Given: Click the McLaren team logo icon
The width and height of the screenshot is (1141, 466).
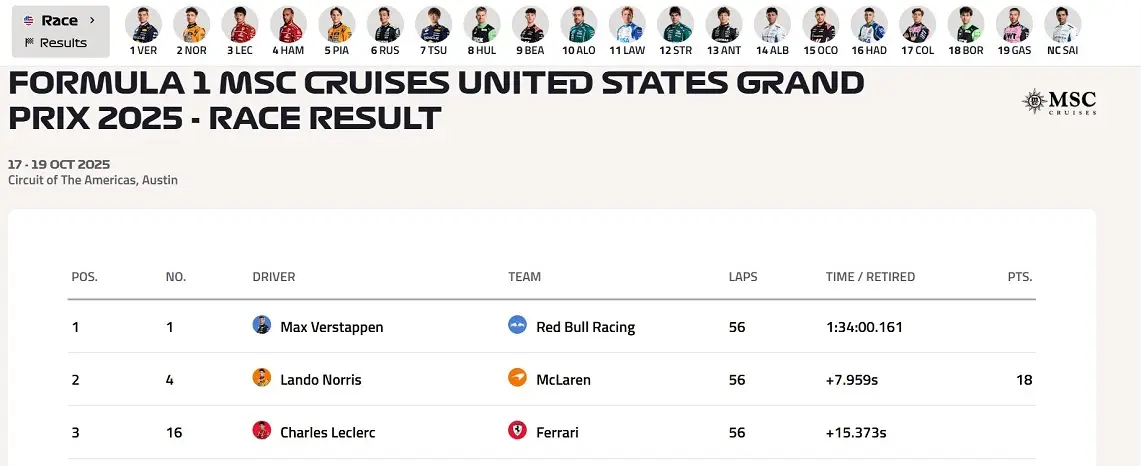Looking at the screenshot, I should pyautogui.click(x=517, y=378).
